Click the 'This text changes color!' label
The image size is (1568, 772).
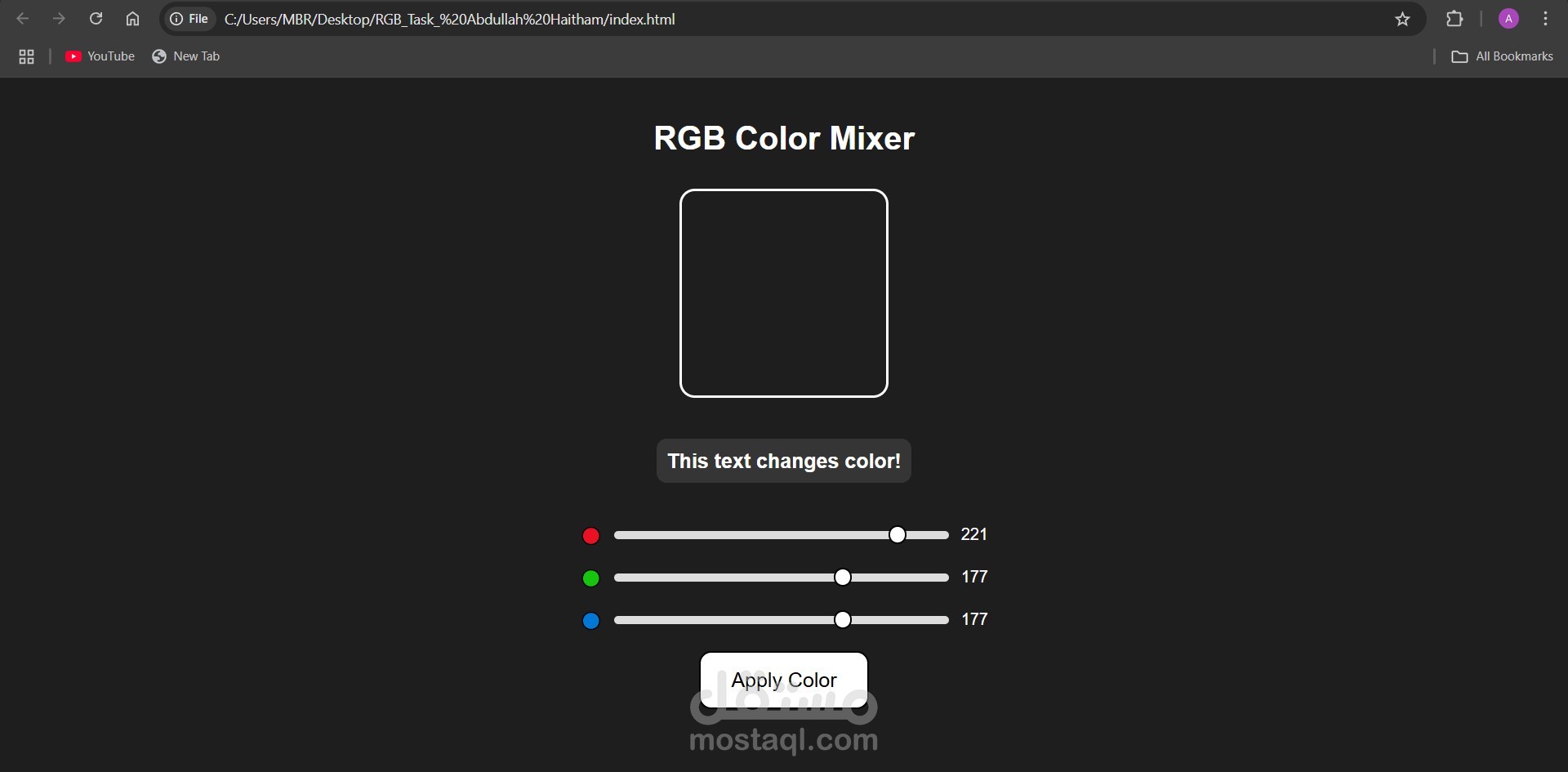click(x=784, y=461)
